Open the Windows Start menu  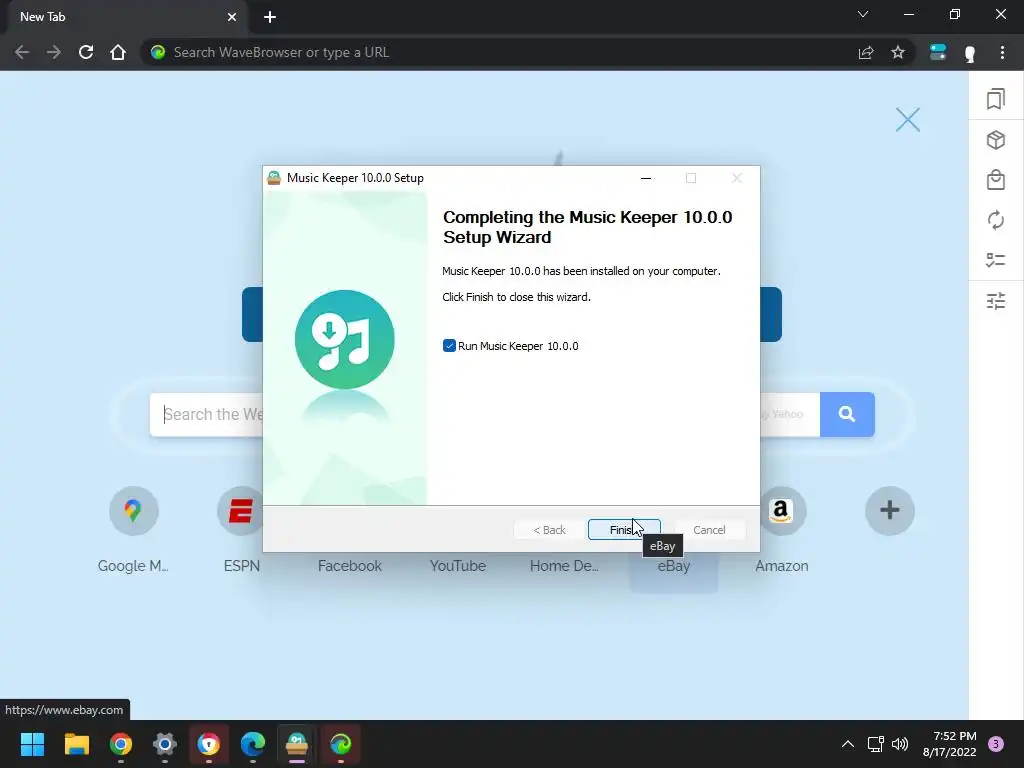pos(32,744)
